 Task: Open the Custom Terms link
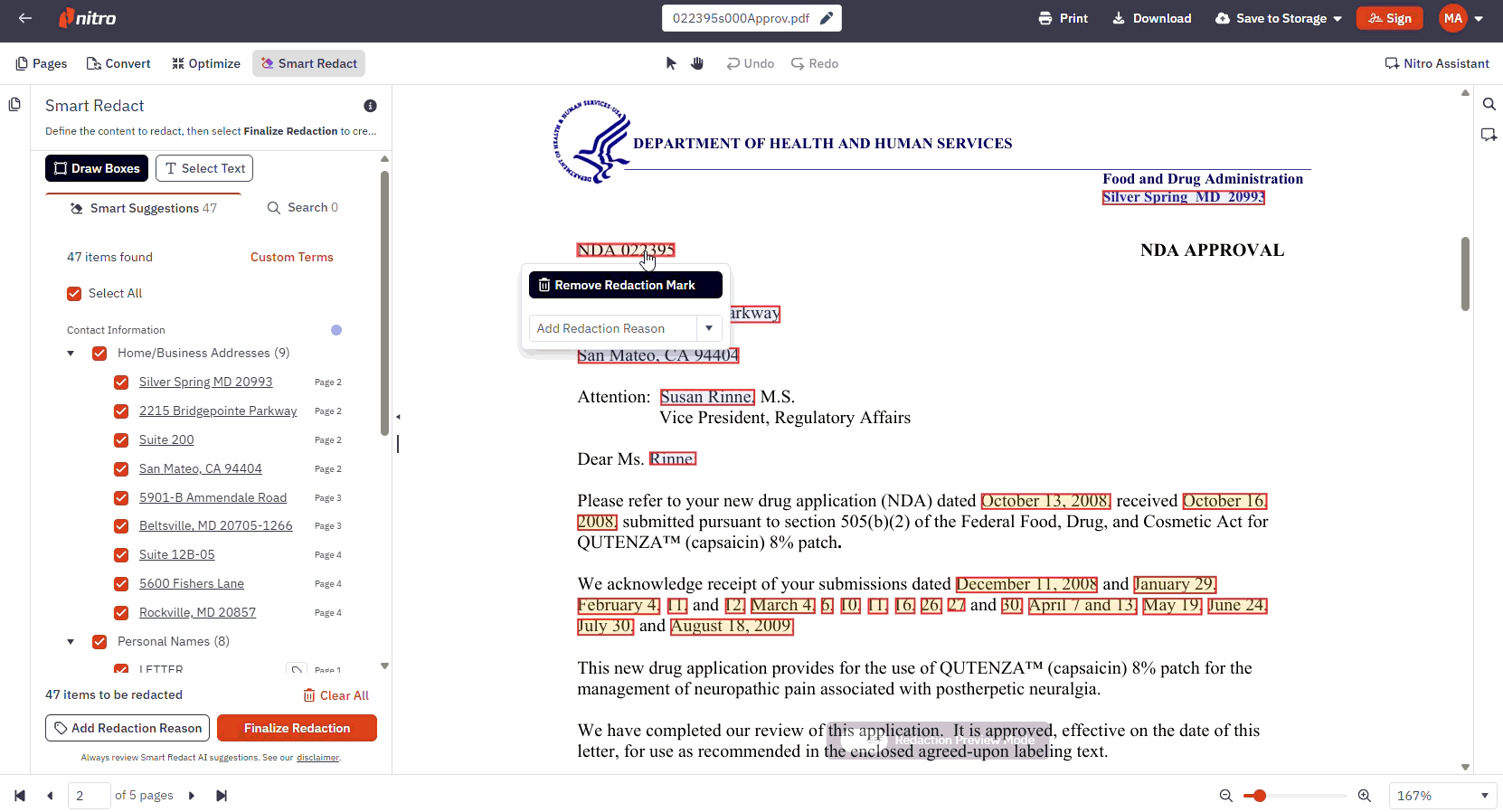[x=292, y=258]
